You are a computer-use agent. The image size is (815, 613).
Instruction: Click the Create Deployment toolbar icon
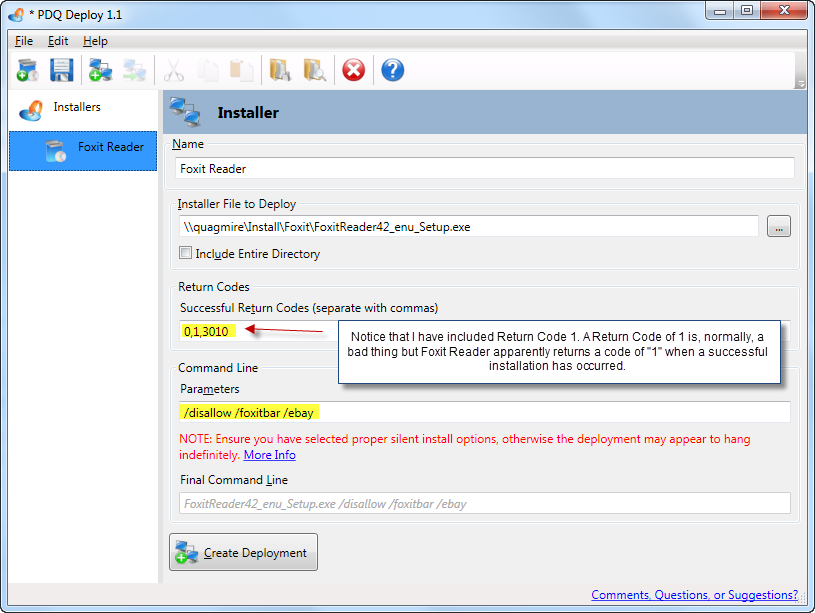pyautogui.click(x=100, y=70)
